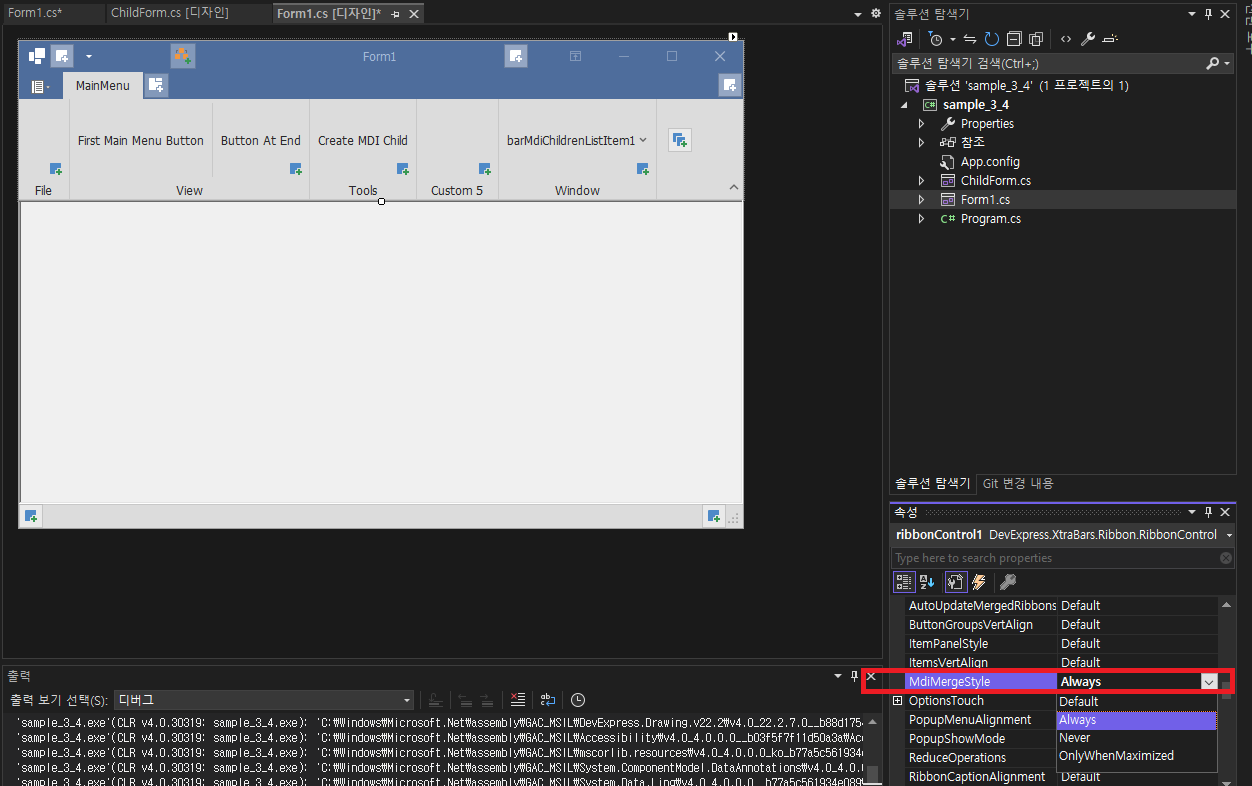Choose OnlyWhenMaximized from the dropdown list
Image resolution: width=1252 pixels, height=786 pixels.
[x=1136, y=756]
